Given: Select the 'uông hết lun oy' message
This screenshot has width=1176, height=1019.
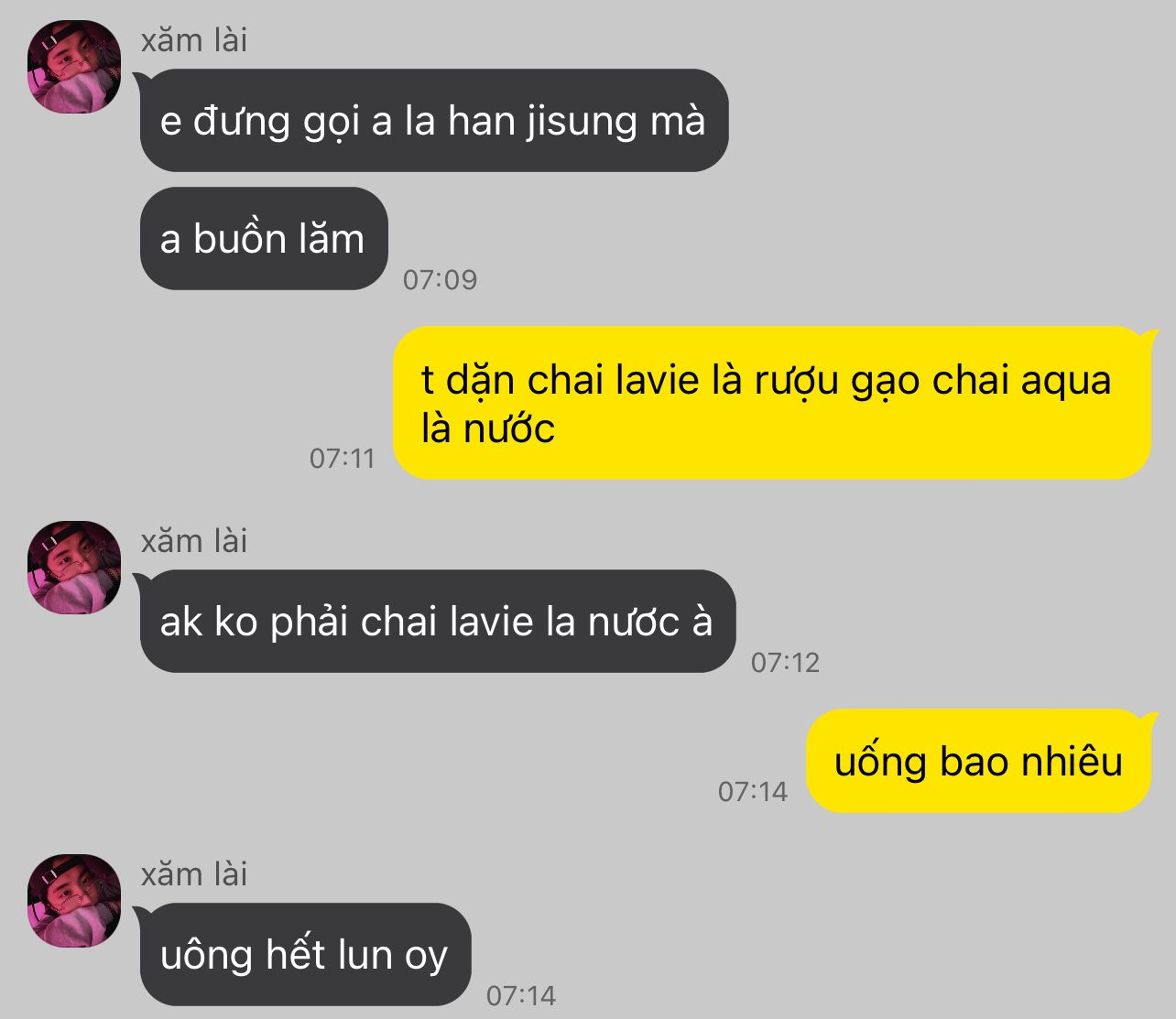Looking at the screenshot, I should [x=304, y=955].
